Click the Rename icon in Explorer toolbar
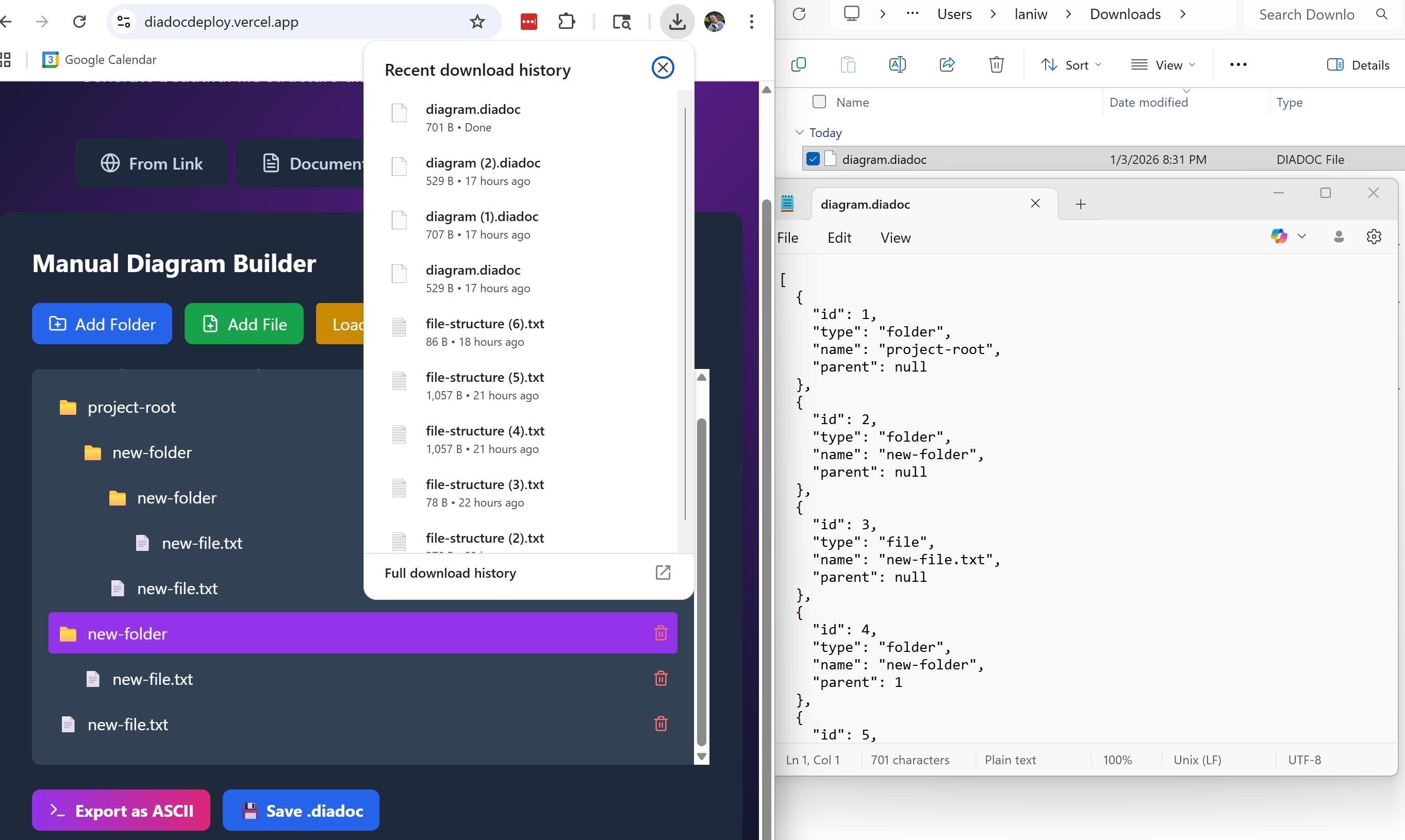Image resolution: width=1405 pixels, height=840 pixels. coord(897,64)
